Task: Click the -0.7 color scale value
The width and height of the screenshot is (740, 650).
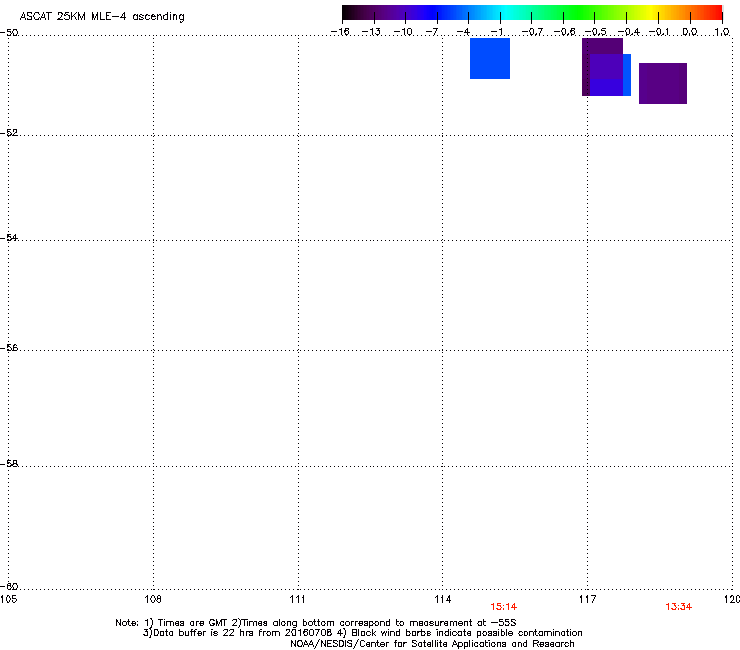Action: 532,32
